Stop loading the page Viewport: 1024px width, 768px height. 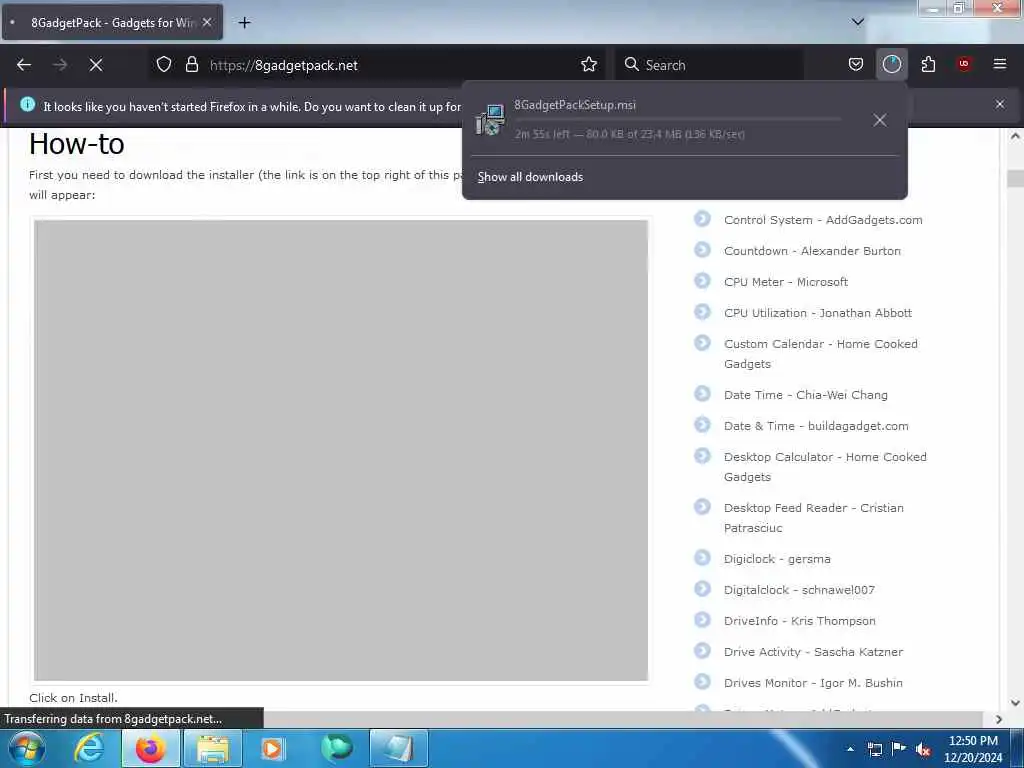[x=96, y=65]
